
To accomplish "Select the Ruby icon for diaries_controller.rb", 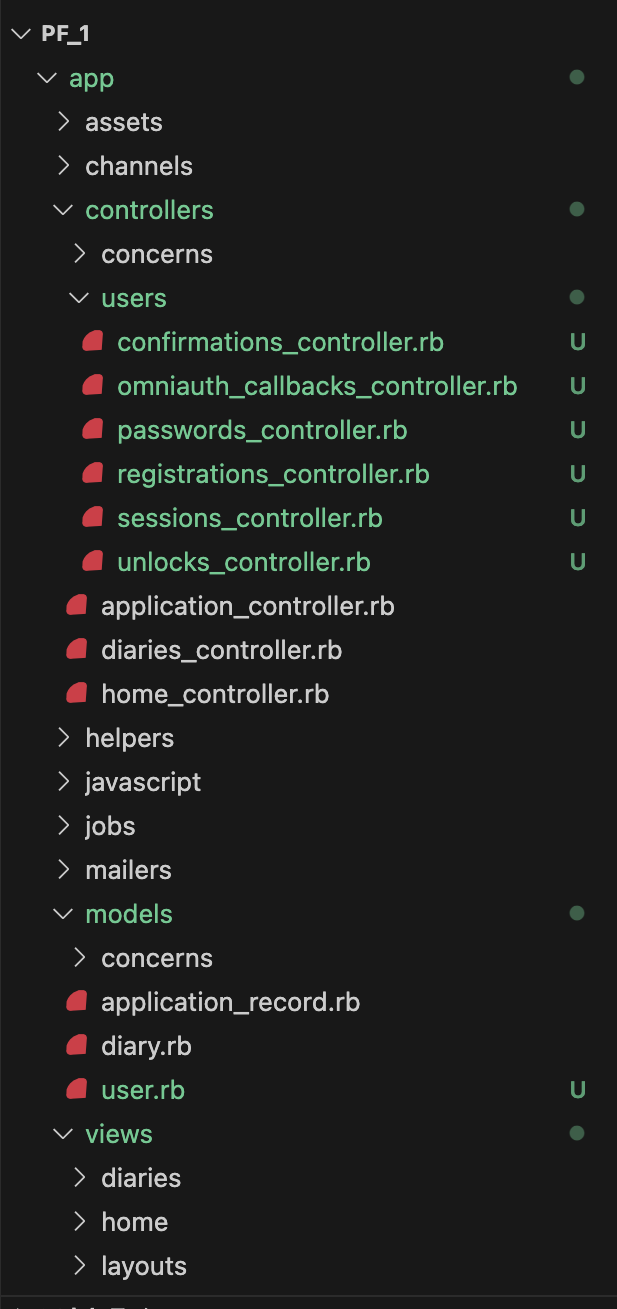I will (x=77, y=649).
